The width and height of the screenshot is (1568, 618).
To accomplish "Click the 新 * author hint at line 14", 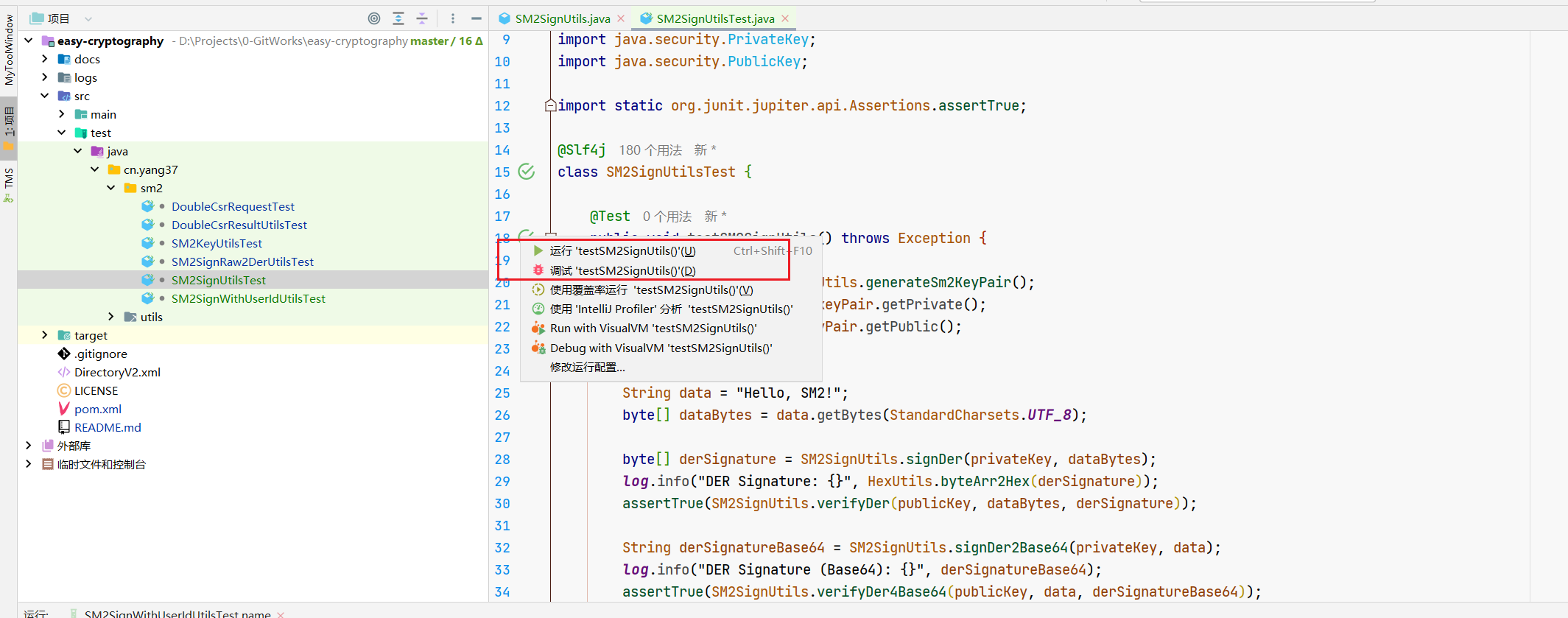I will [706, 150].
